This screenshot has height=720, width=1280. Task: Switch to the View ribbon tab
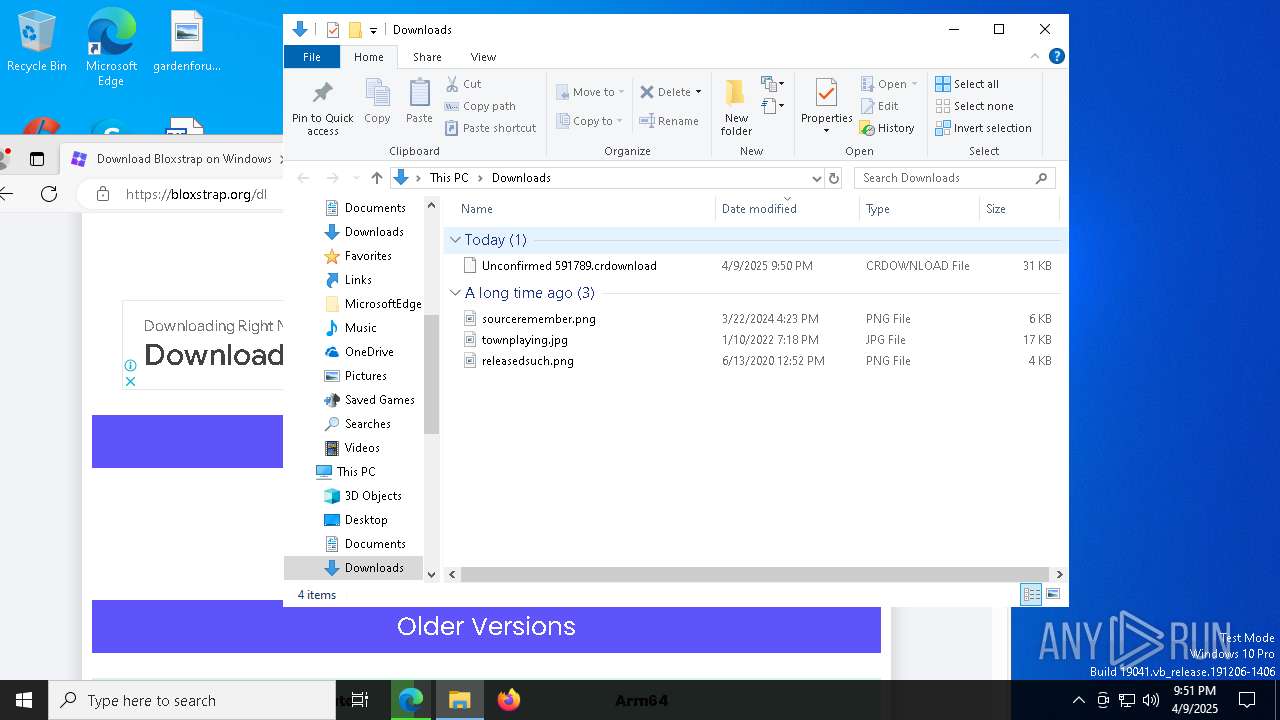point(483,57)
